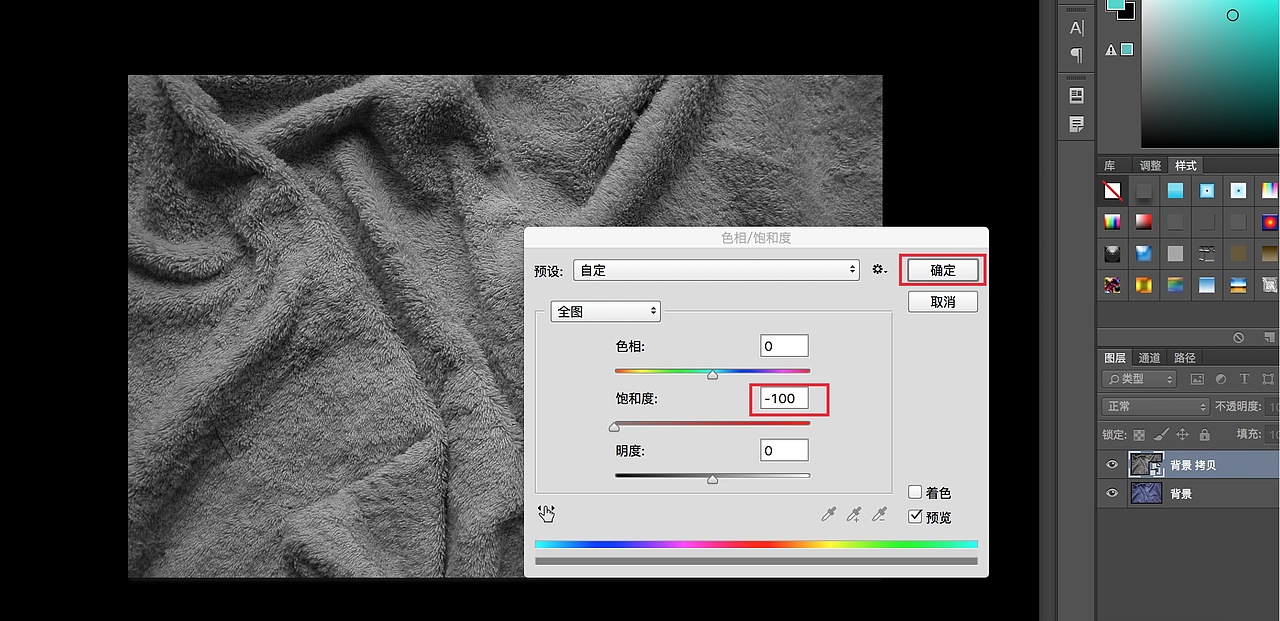The image size is (1280, 621).
Task: Open the Character panel icon
Action: [x=1076, y=28]
